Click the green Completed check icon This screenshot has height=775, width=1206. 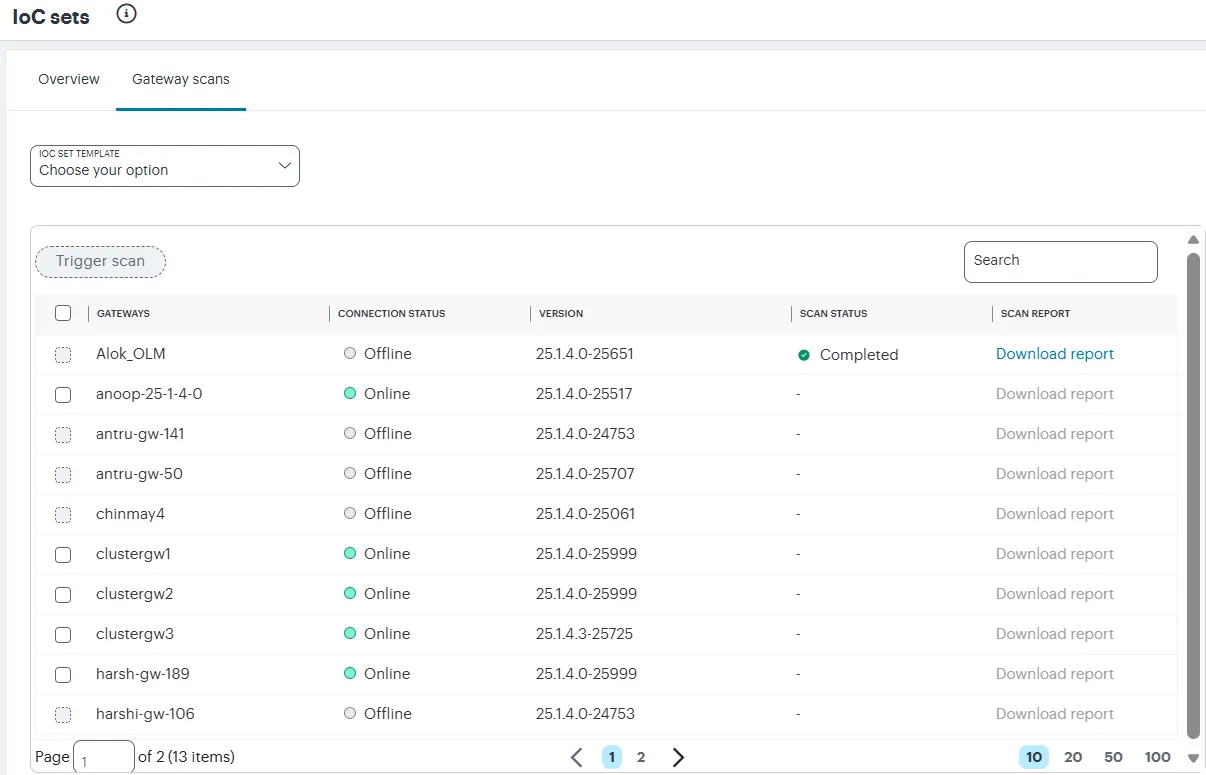804,355
